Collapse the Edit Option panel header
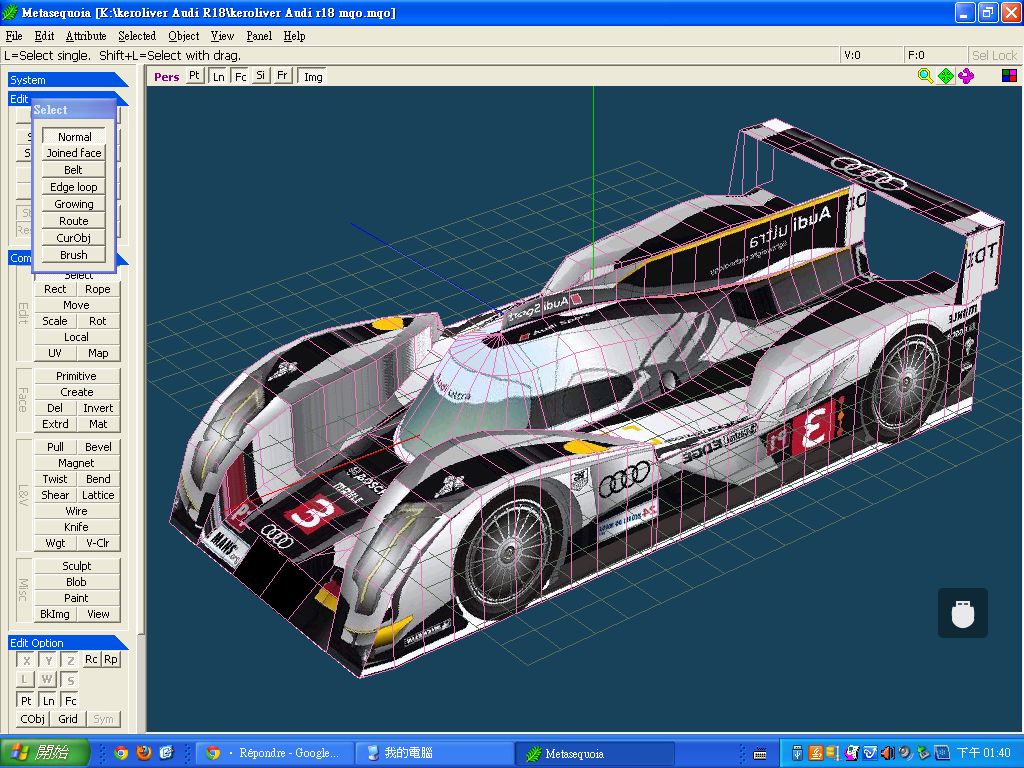Screen dimensions: 1024x768 coord(67,643)
